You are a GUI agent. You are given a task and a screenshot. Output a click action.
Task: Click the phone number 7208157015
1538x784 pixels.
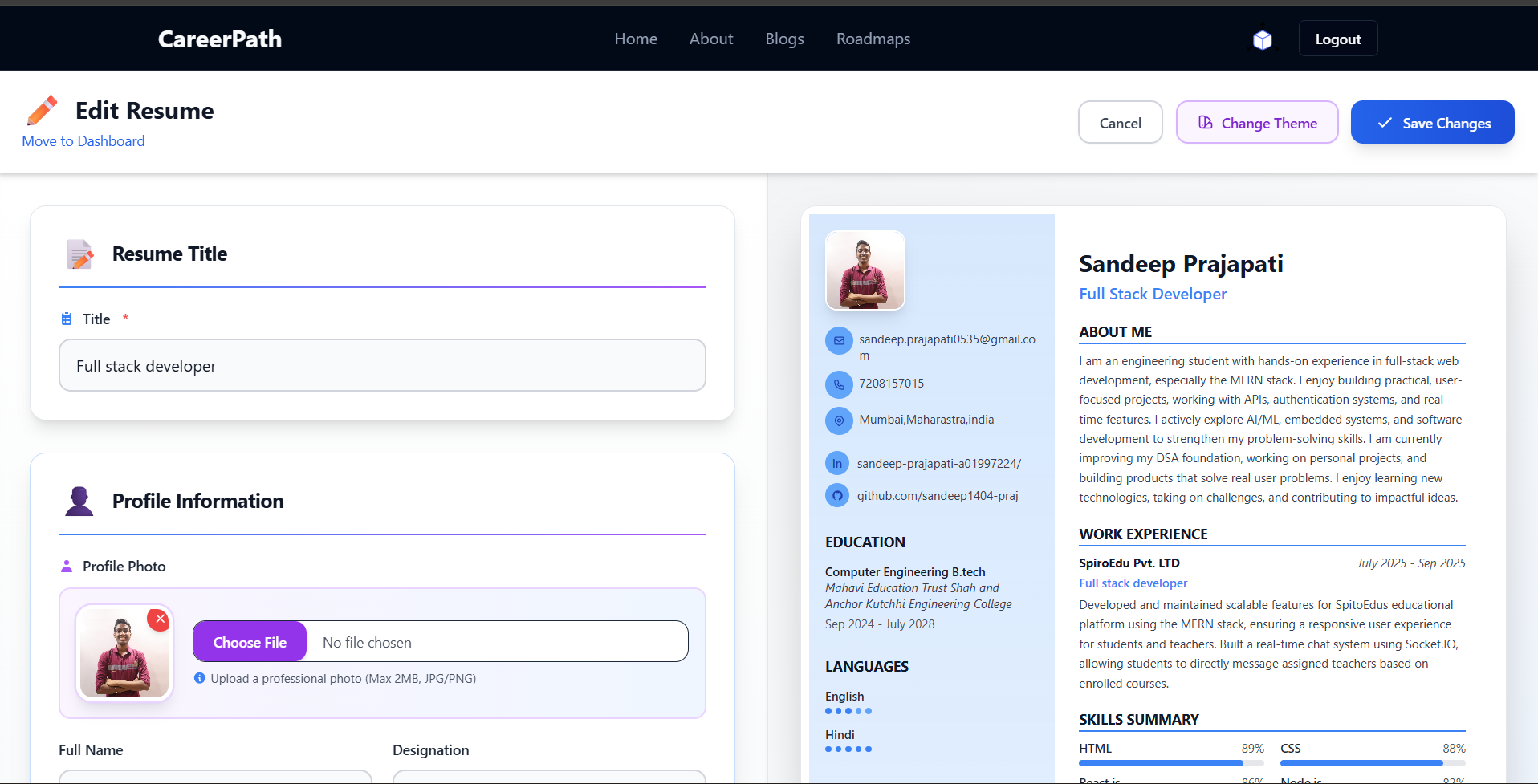point(891,384)
